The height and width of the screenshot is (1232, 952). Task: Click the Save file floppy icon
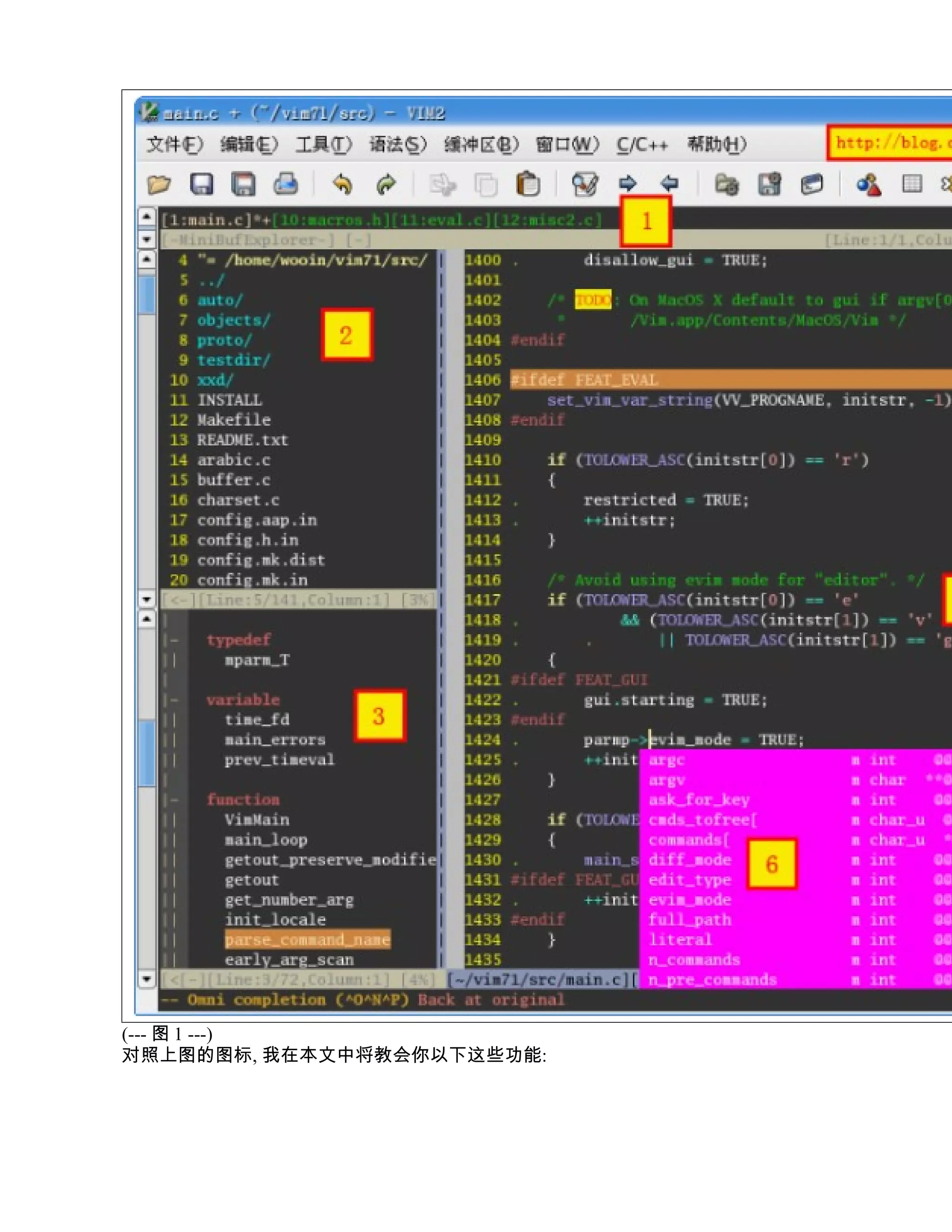201,184
